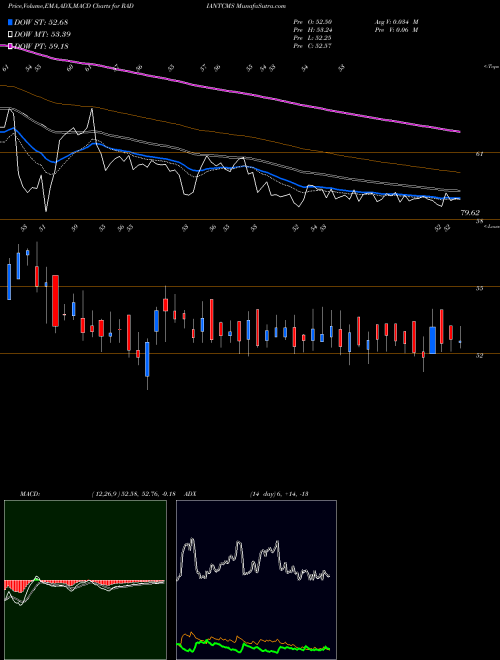
Task: Click the 'Pre O: 52.50' value
Action: point(313,22)
